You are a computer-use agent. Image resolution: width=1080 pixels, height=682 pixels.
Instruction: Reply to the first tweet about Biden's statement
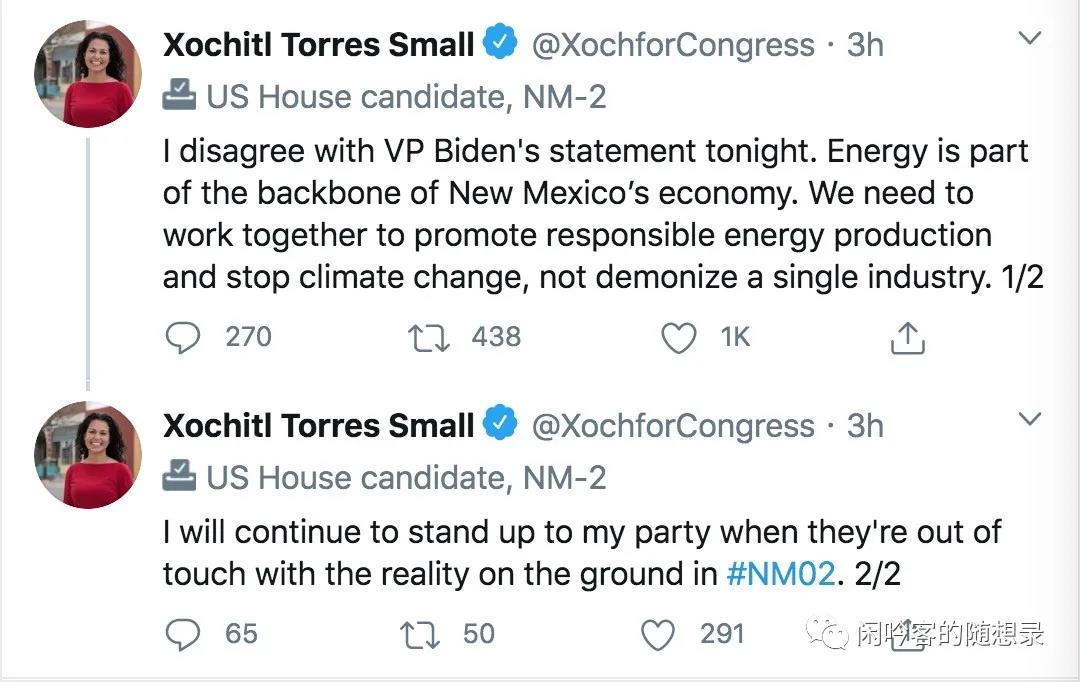(x=182, y=337)
